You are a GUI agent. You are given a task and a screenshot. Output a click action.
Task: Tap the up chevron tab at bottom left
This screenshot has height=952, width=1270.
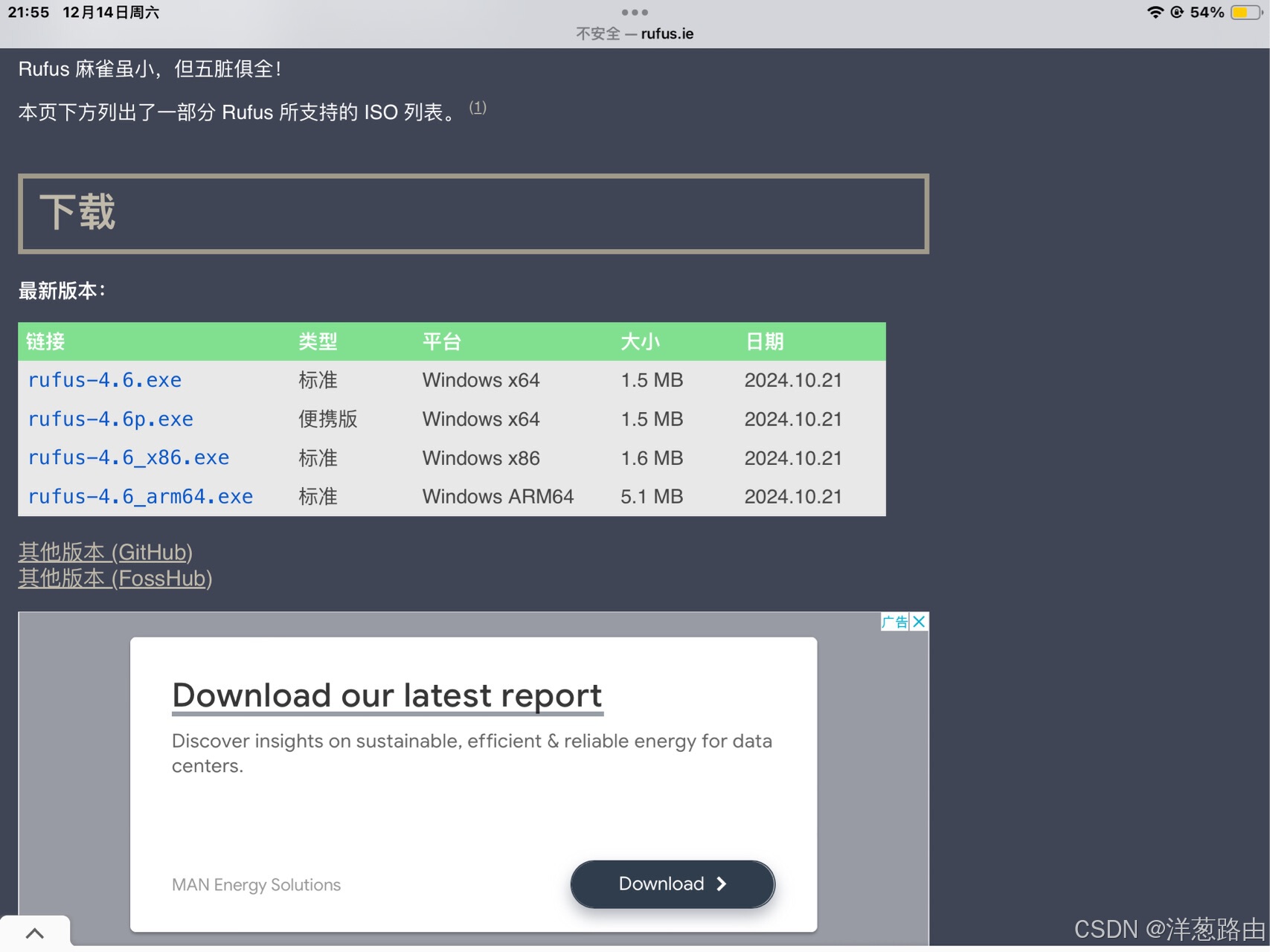35,933
